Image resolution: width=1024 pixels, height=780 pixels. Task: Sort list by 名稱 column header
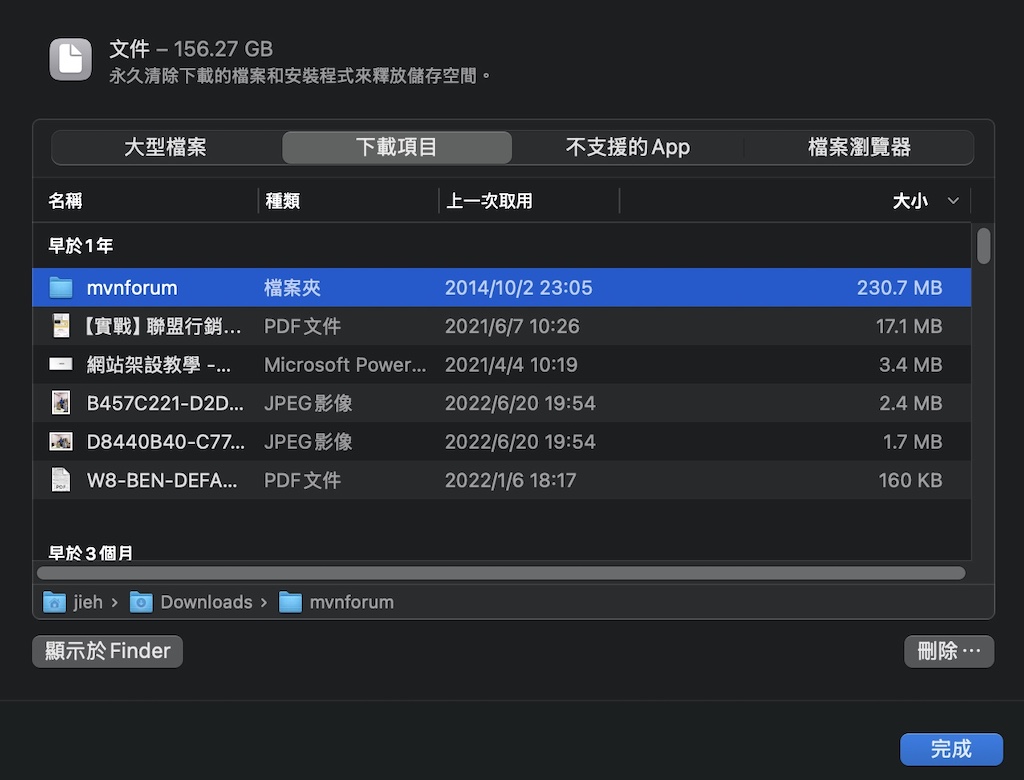pyautogui.click(x=66, y=201)
